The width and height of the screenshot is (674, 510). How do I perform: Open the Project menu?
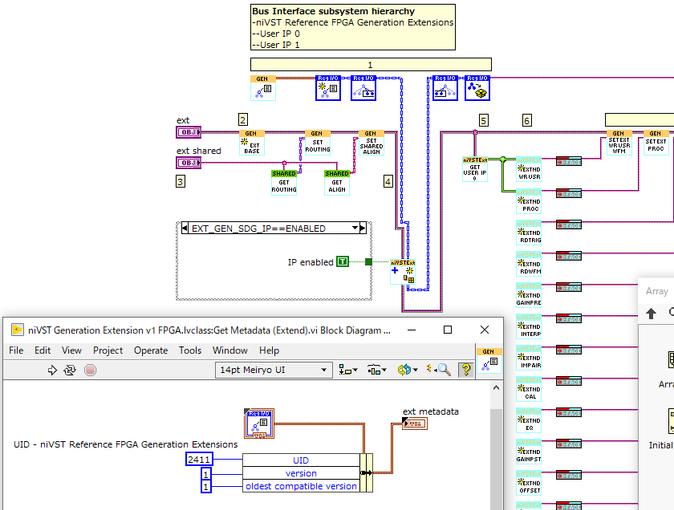coord(110,351)
